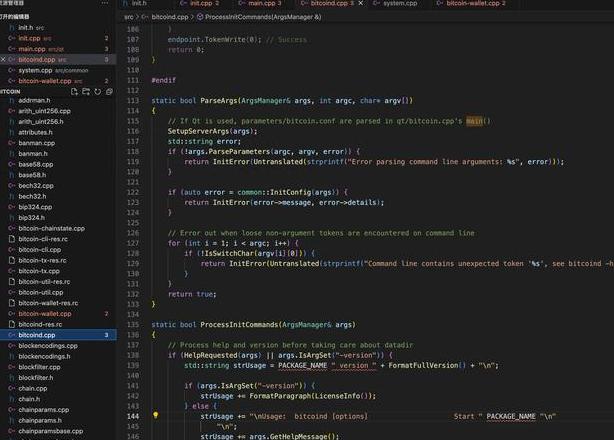
Task: Click the src breadcrumb
Action: tap(129, 17)
